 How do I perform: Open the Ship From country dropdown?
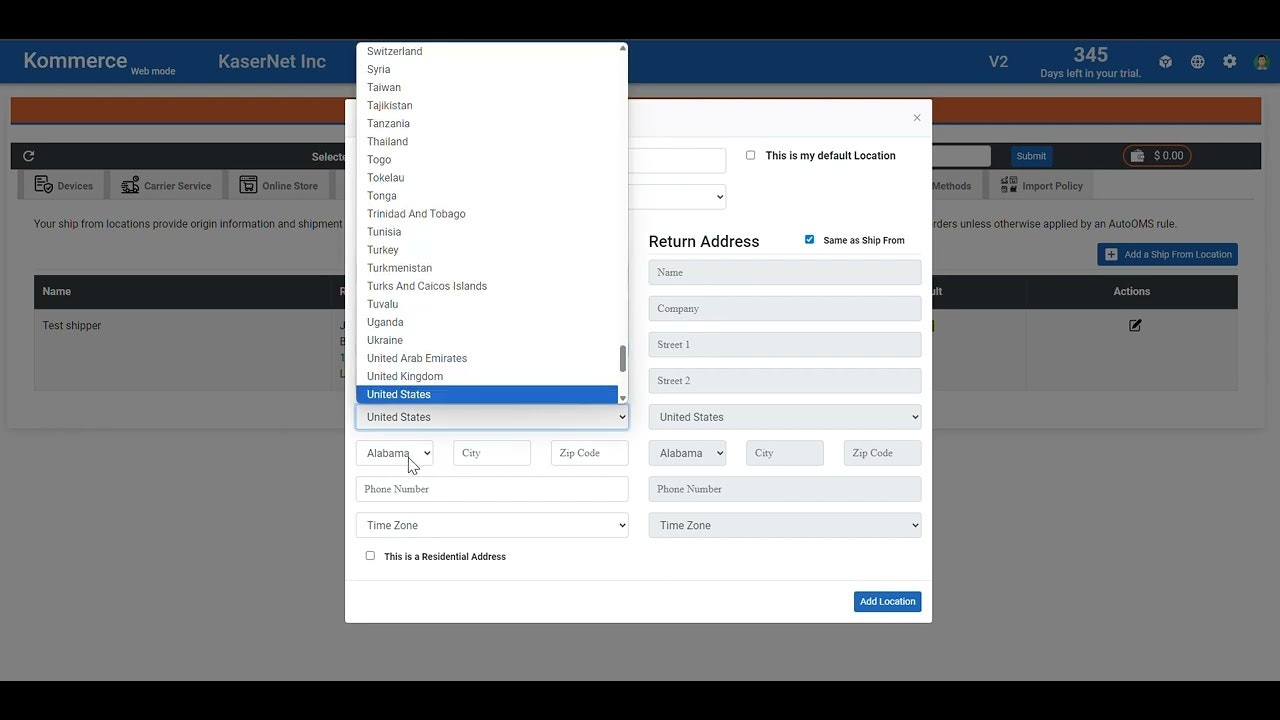pos(492,417)
